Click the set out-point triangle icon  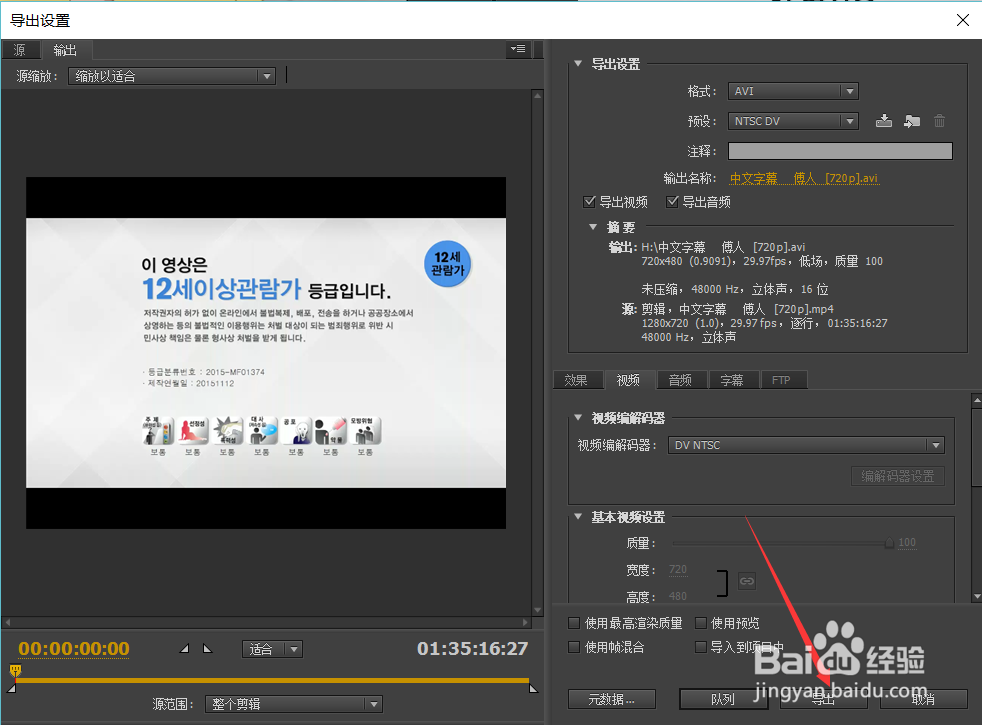tap(209, 648)
